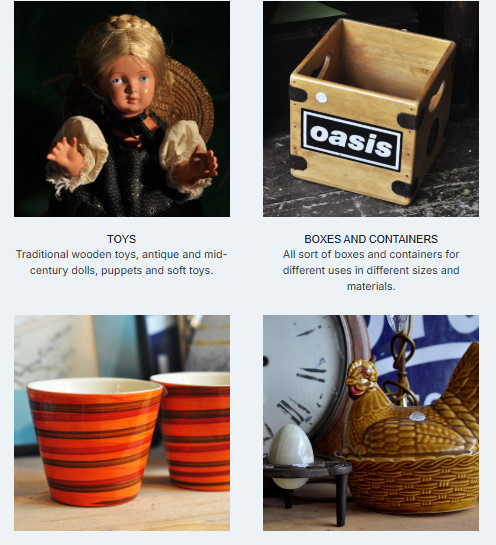This screenshot has width=496, height=545.
Task: Click the Toys description about wooden toys
Action: pyautogui.click(x=121, y=262)
